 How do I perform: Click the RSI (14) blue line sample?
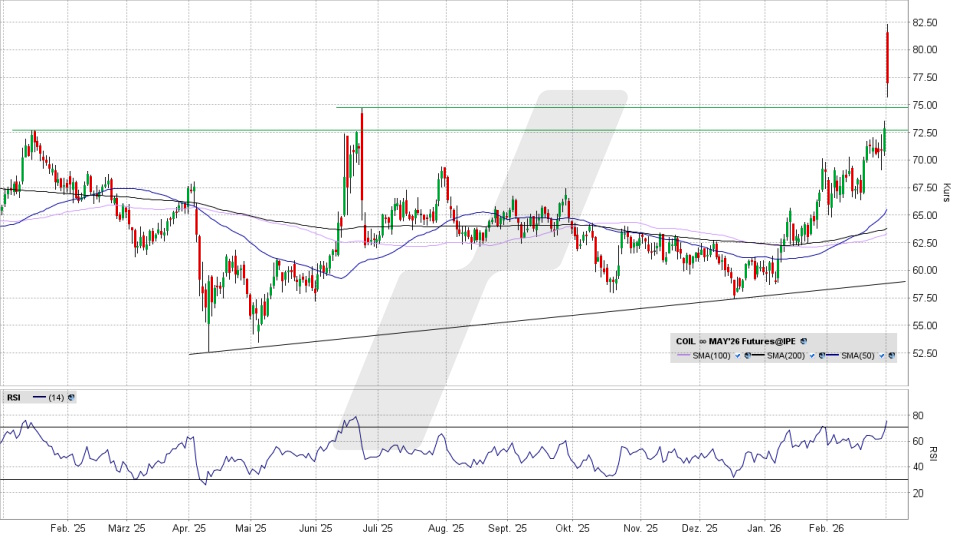coord(39,397)
